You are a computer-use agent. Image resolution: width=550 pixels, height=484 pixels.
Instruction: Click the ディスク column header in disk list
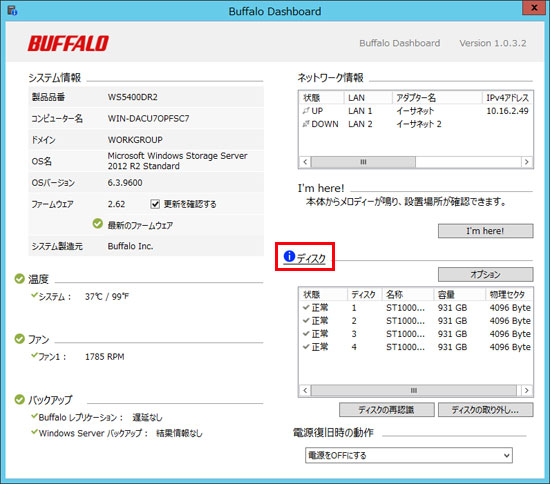pyautogui.click(x=365, y=295)
